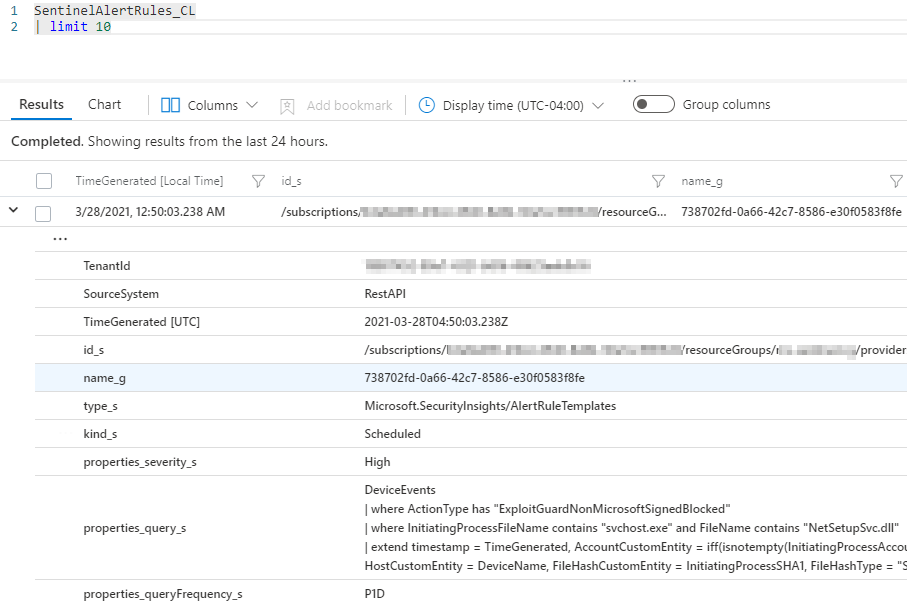Image resolution: width=907 pixels, height=606 pixels.
Task: Collapse the 3/28/2021 row expander
Action: coord(13,210)
